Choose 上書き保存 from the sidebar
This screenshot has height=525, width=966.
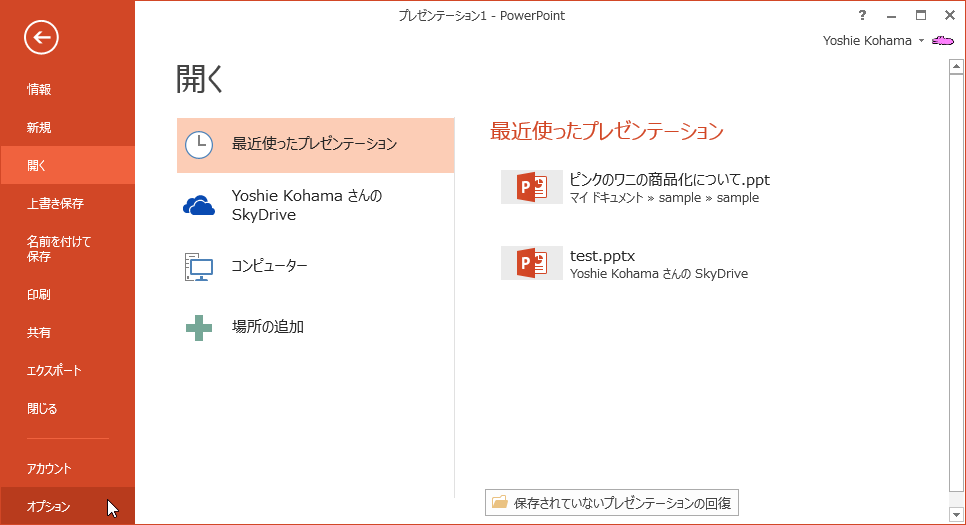67,203
